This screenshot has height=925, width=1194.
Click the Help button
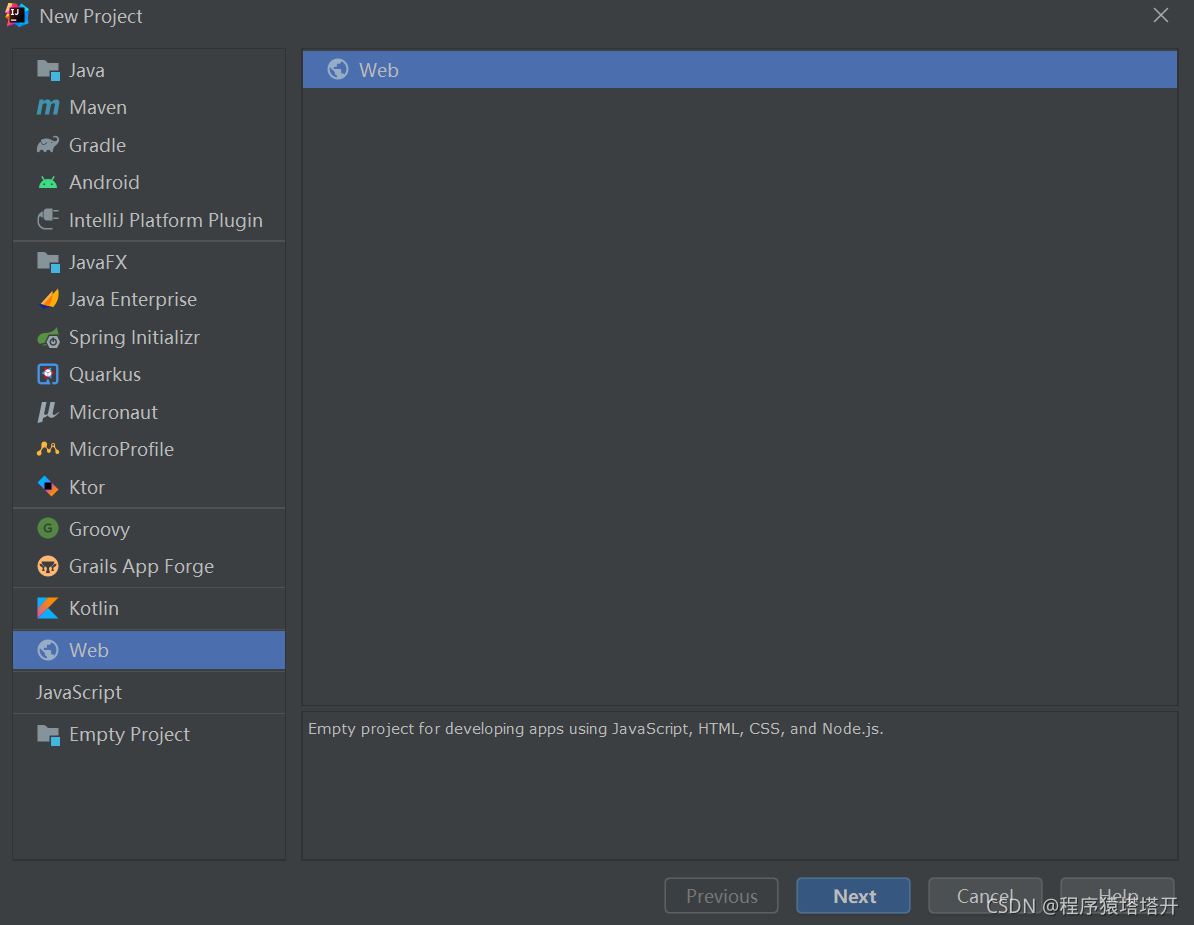(x=1117, y=895)
